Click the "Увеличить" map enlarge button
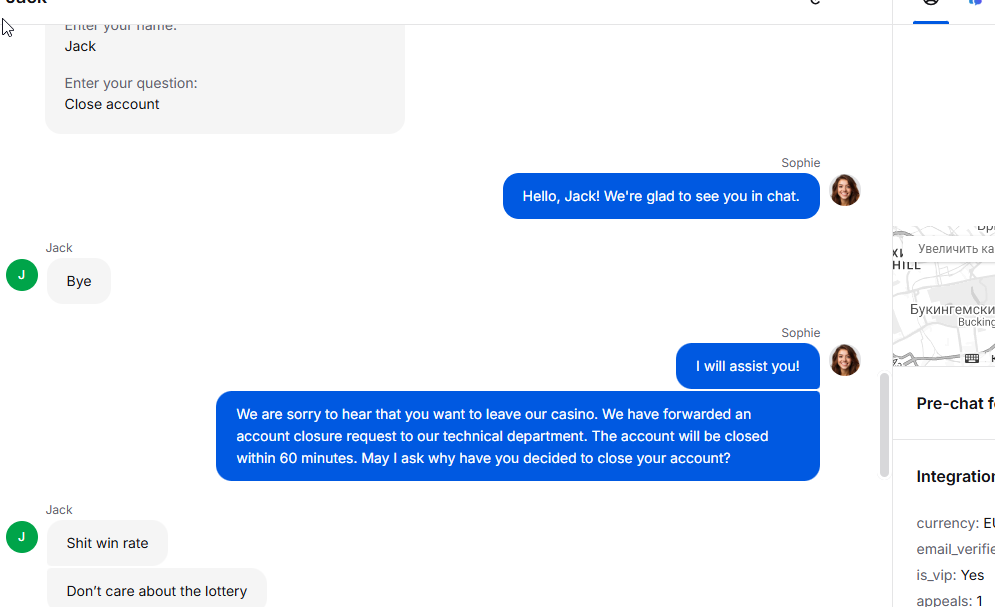Screen dimensions: 995x607 coord(955,249)
